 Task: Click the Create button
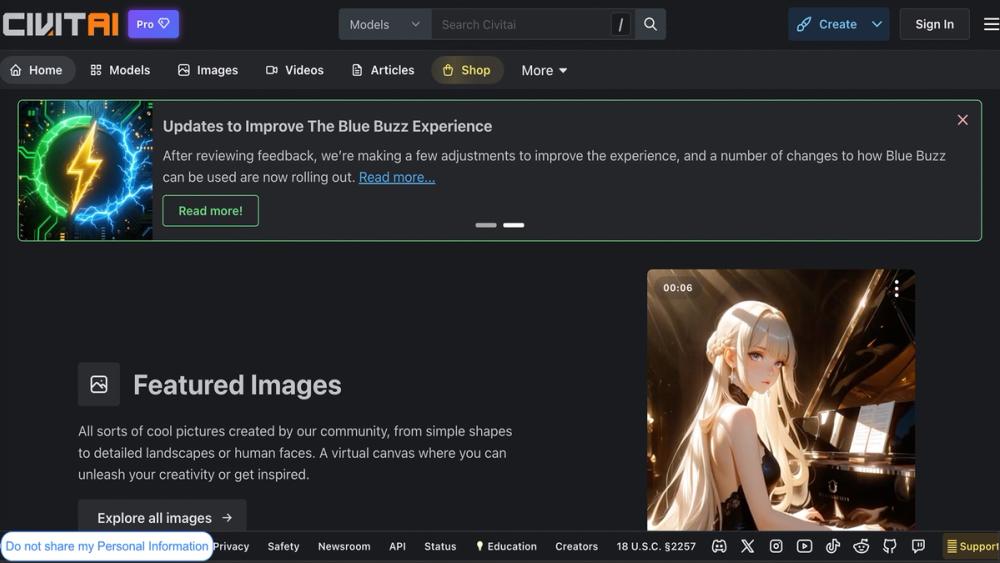click(827, 24)
